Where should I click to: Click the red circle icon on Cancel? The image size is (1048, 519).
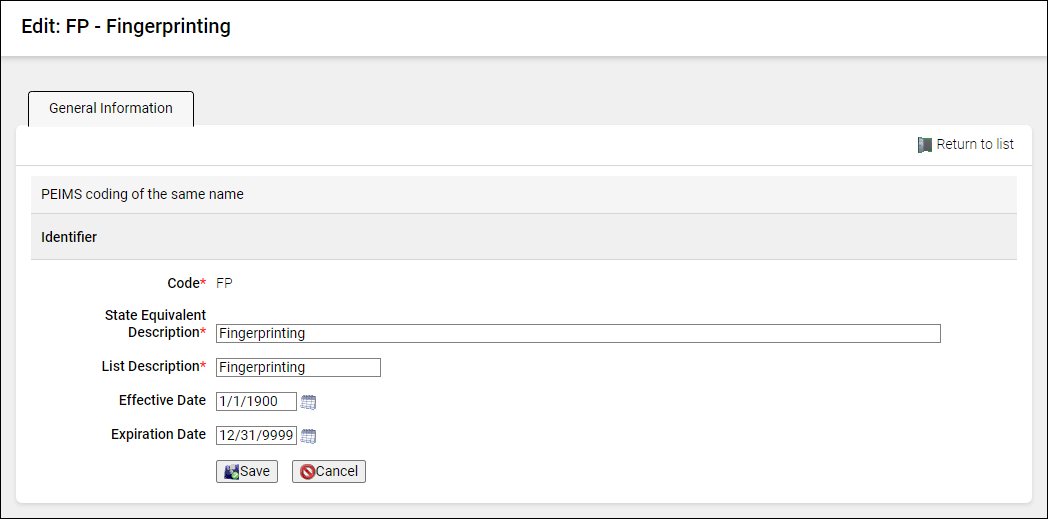(308, 472)
